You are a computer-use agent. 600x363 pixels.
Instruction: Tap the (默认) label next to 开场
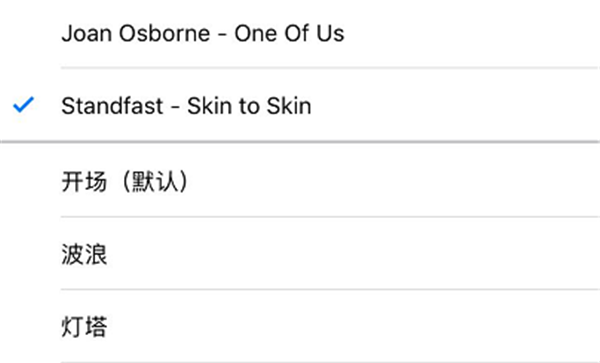tap(155, 181)
